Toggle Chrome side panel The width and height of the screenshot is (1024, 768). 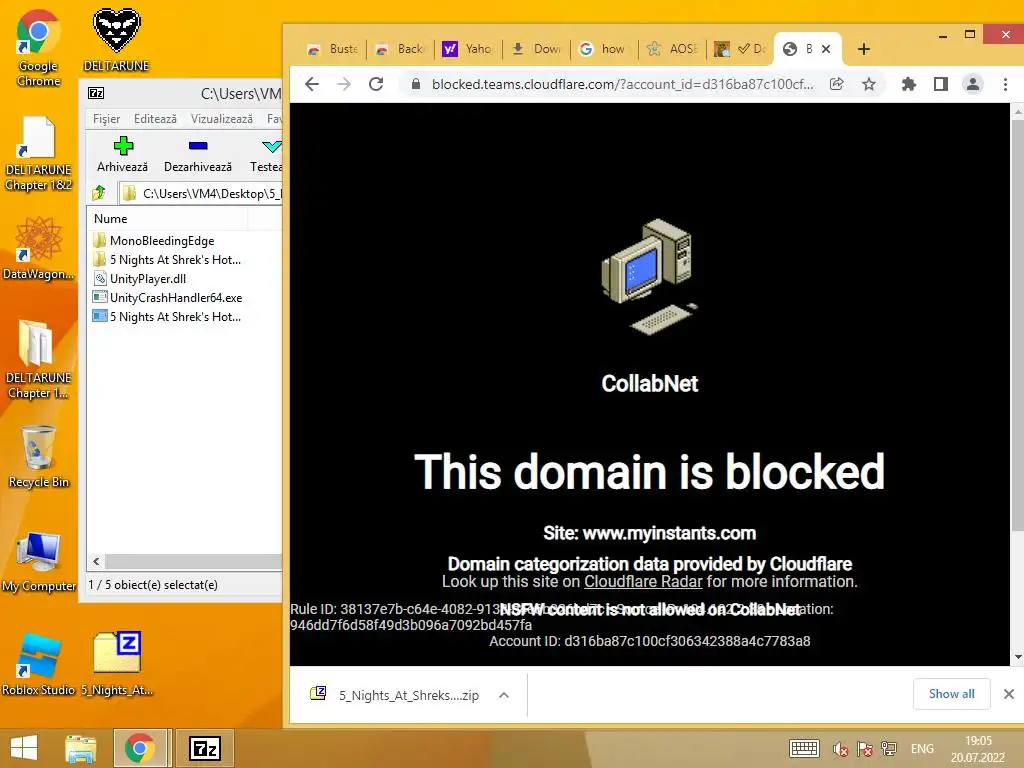point(940,84)
